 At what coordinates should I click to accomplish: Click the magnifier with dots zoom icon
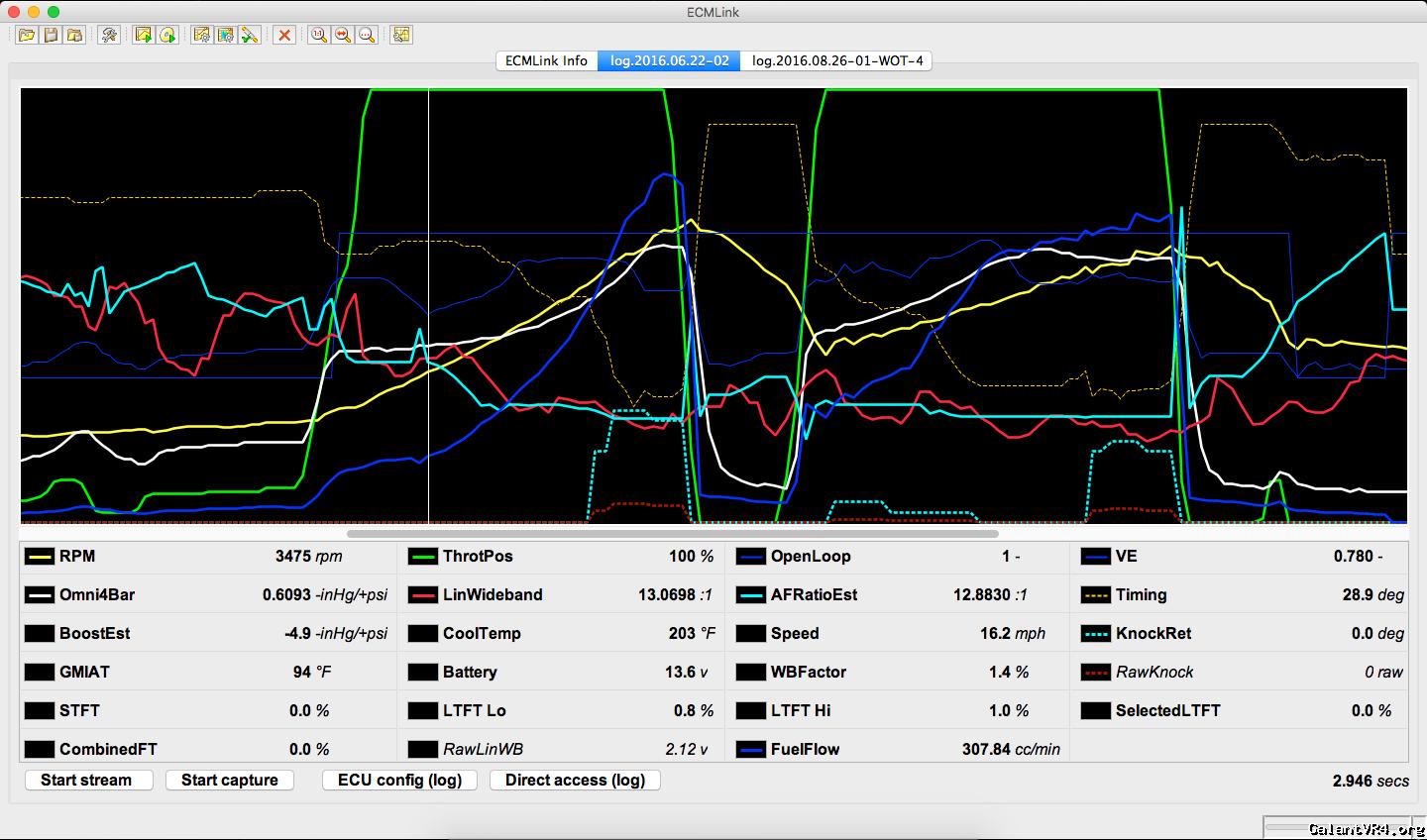click(x=367, y=35)
